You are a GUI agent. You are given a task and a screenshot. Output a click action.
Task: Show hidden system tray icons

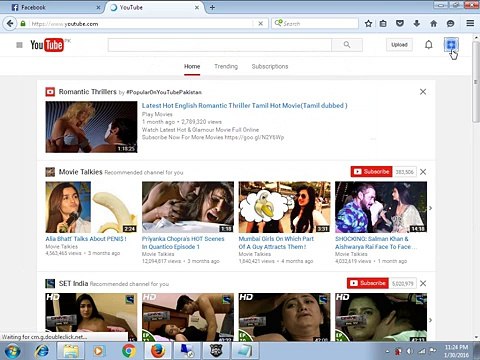click(387, 351)
